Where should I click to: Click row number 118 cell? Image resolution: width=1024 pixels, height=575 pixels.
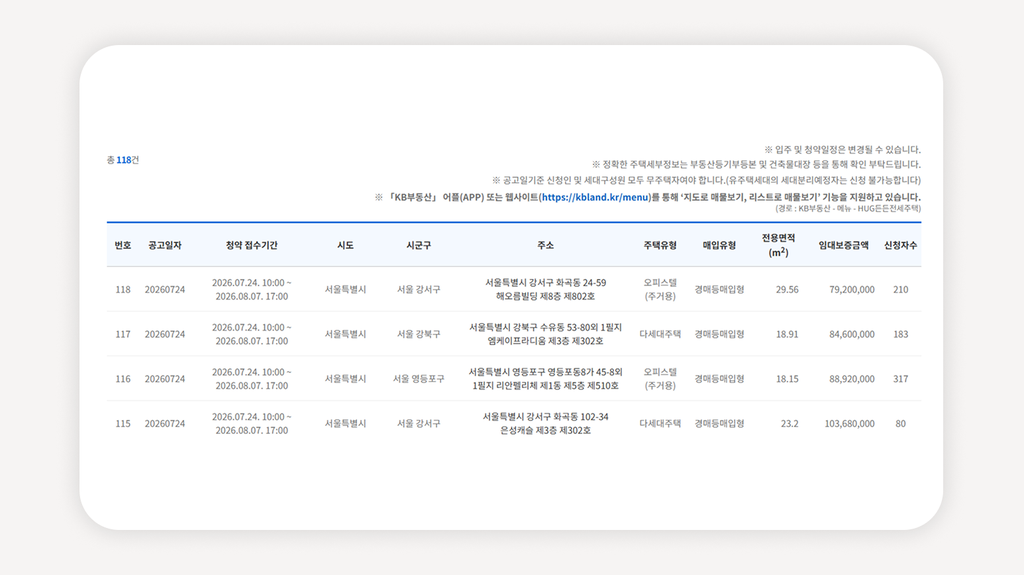click(x=123, y=289)
